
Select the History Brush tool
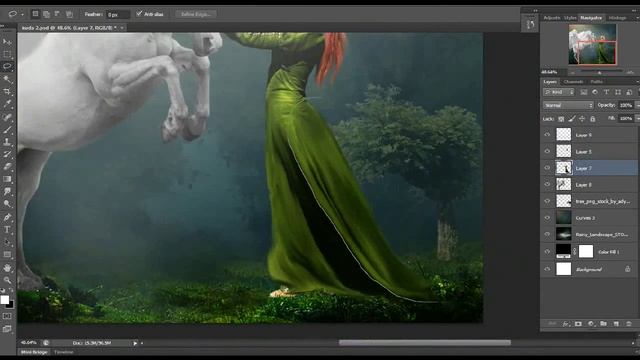[x=7, y=154]
